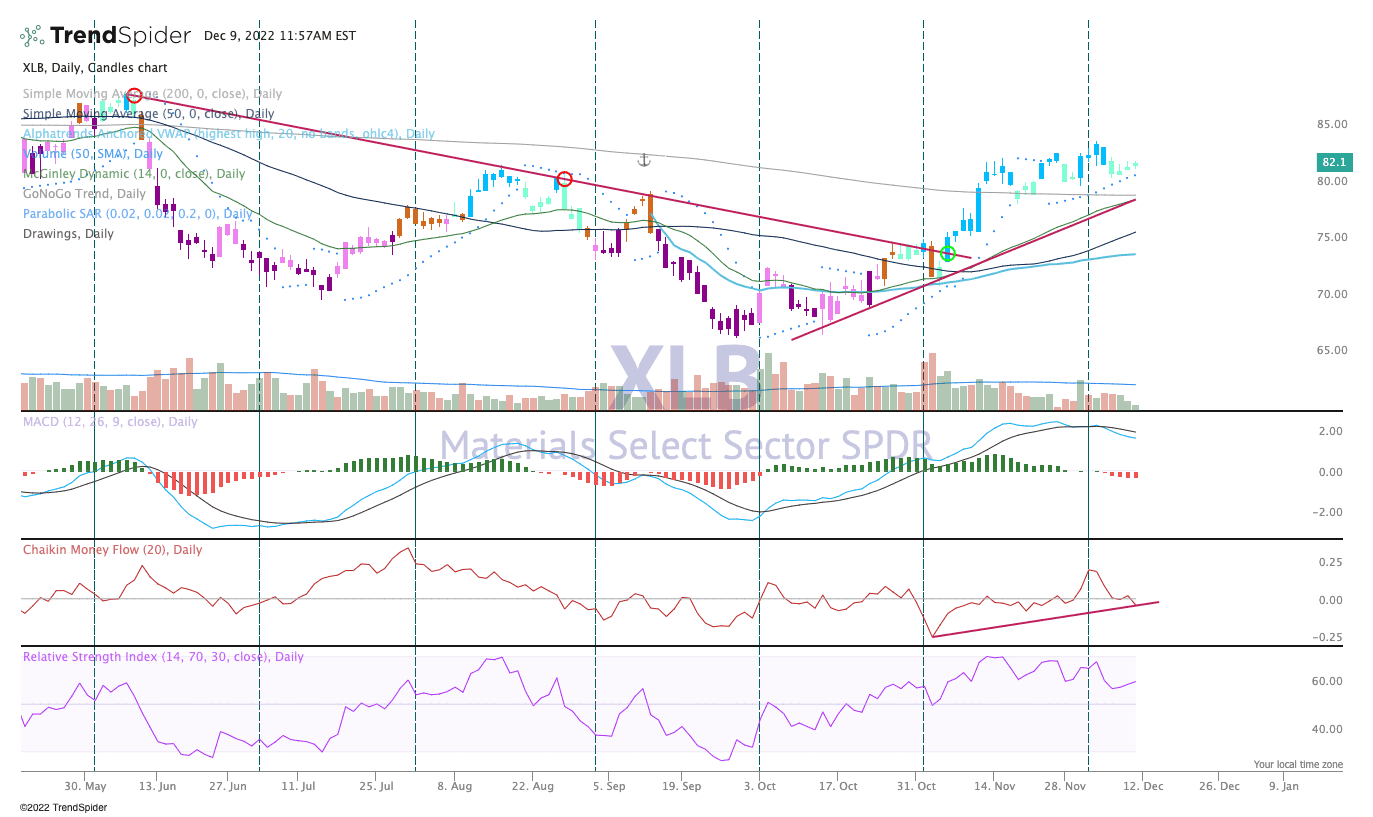1373x817 pixels.
Task: Click the 22. Aug date axis label
Action: (532, 786)
